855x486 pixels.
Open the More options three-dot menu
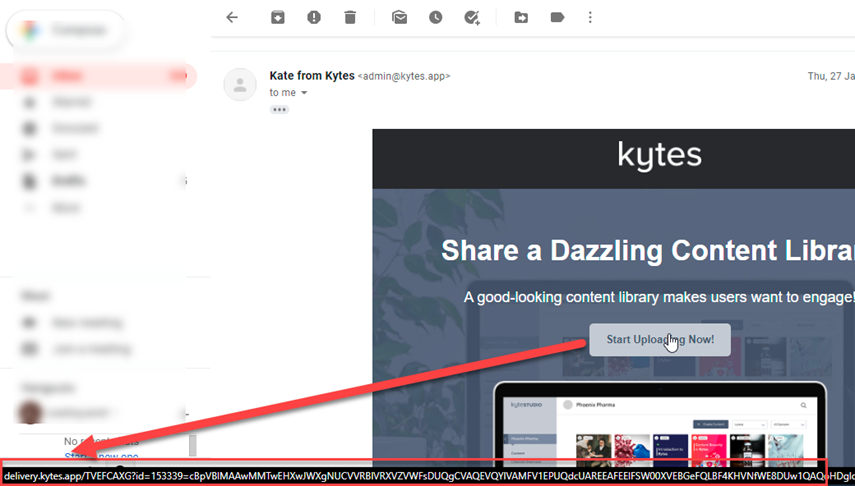coord(590,17)
